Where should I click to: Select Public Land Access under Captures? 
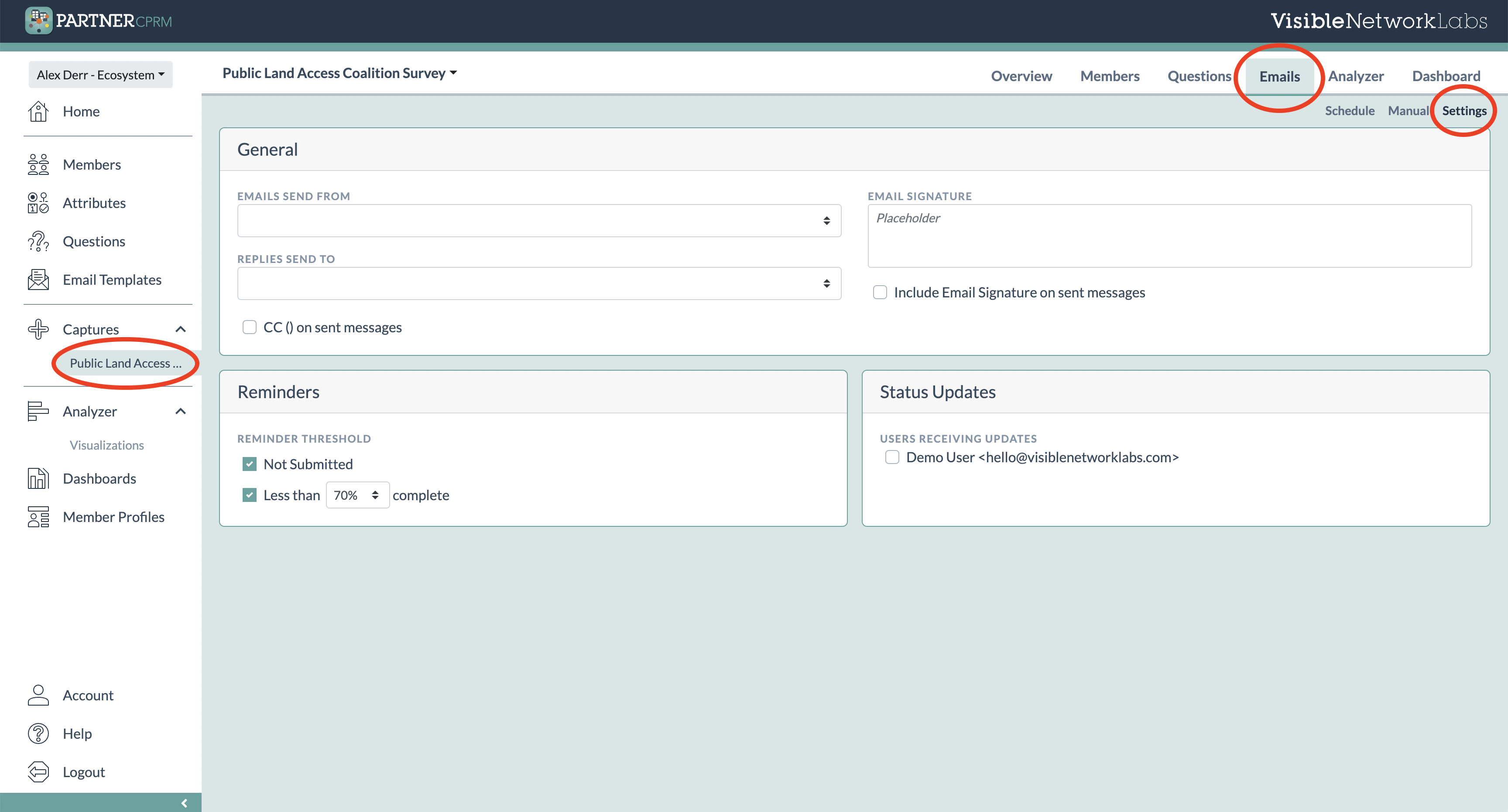[125, 363]
